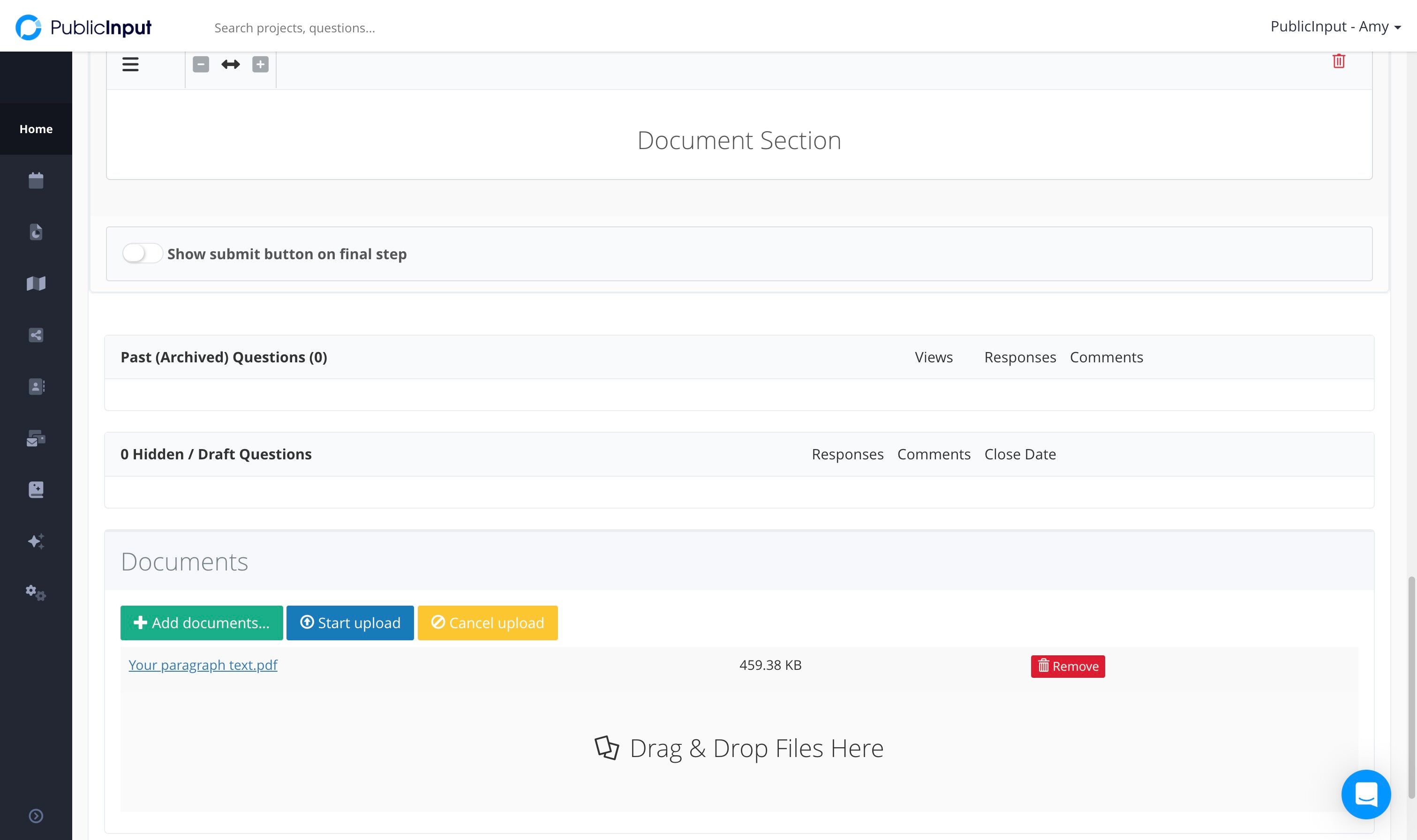
Task: Expand section width with plus button
Action: [x=260, y=64]
